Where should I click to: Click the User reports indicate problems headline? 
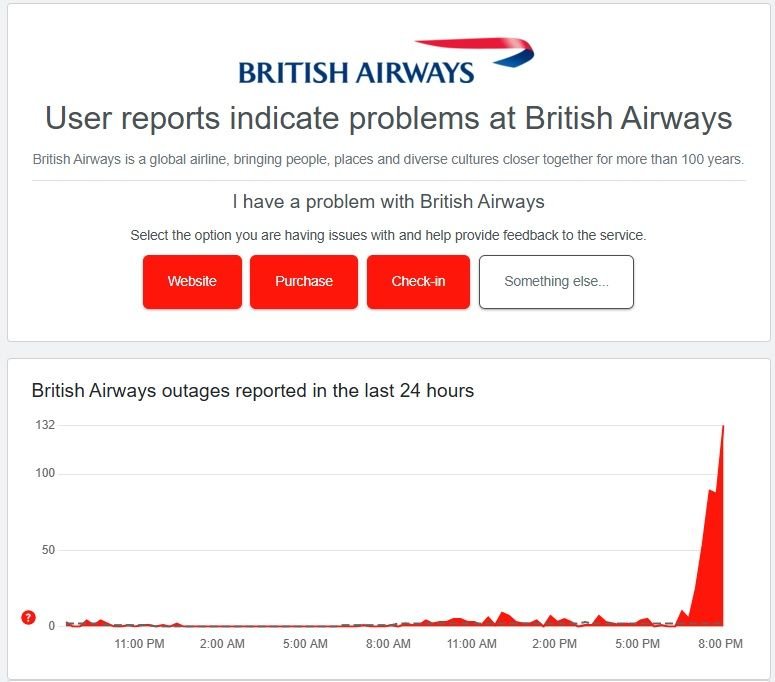coord(388,119)
